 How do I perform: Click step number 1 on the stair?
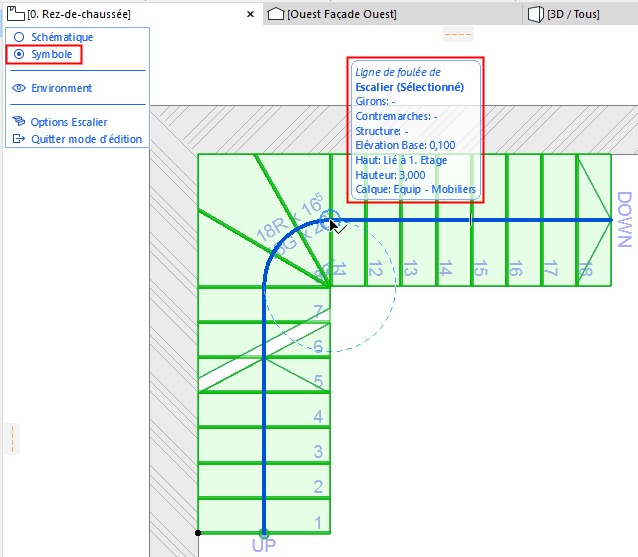[x=319, y=523]
